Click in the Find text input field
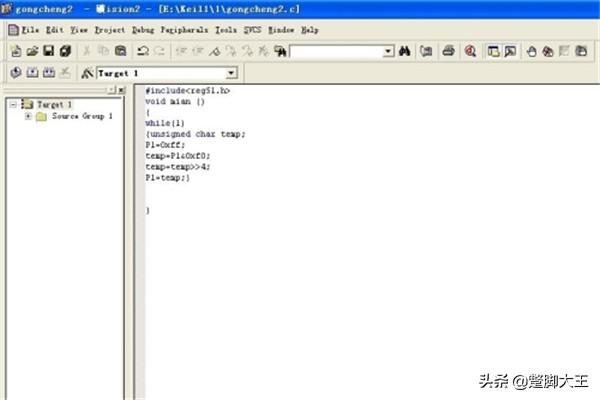Screen dimensions: 600x400 click(x=337, y=51)
